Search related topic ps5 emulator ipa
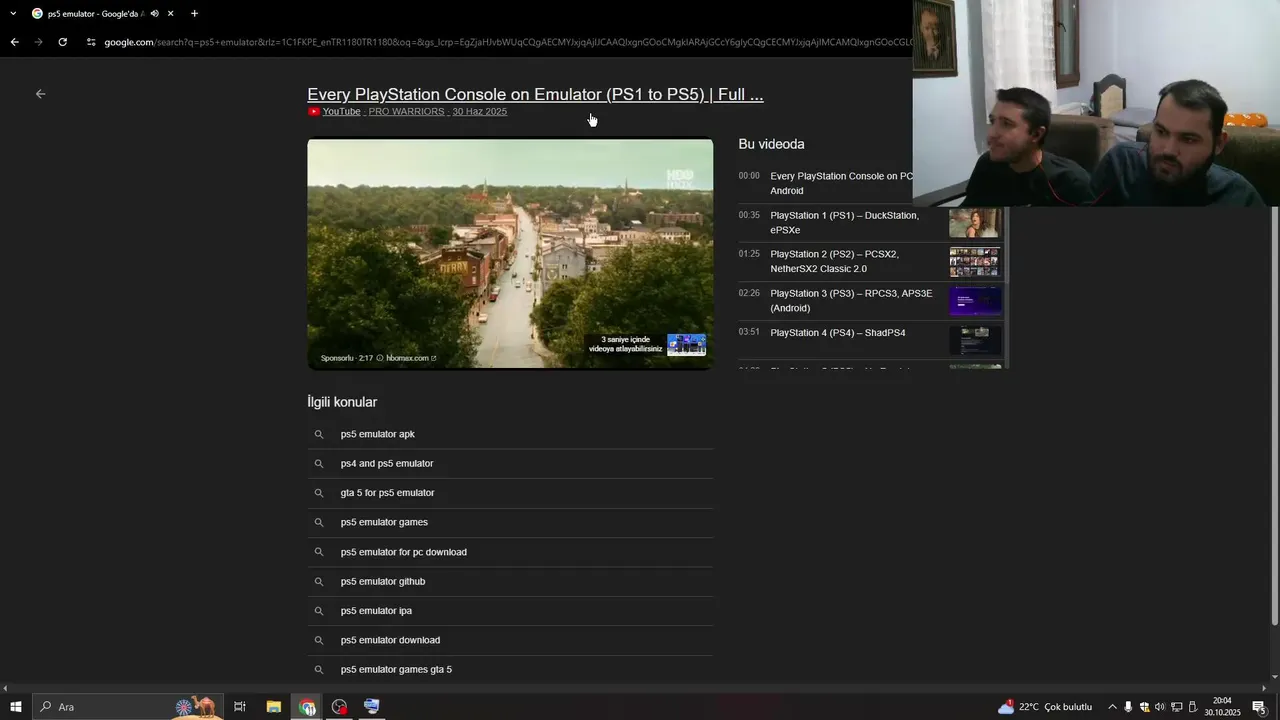This screenshot has height=720, width=1280. [x=510, y=611]
